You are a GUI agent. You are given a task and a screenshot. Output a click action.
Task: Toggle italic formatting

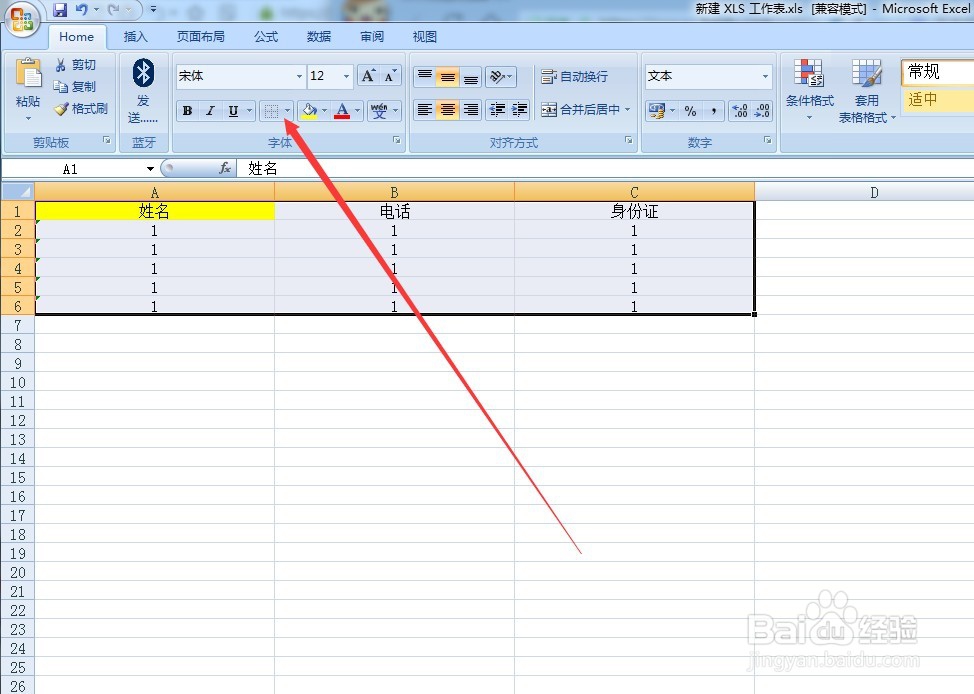coord(210,111)
